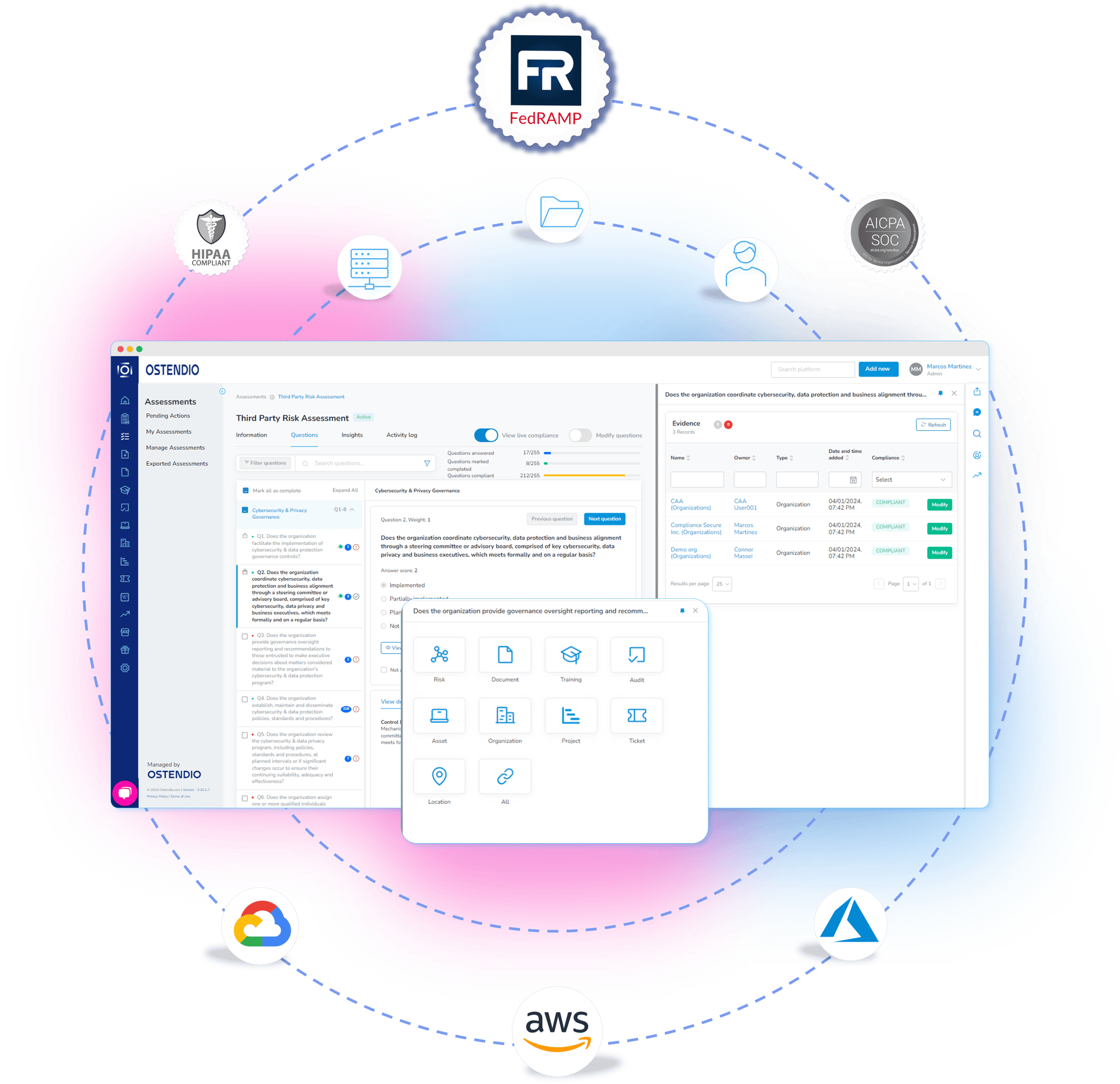This screenshot has width=1120, height=1084.
Task: Open the settings gear sidebar icon
Action: click(x=124, y=668)
